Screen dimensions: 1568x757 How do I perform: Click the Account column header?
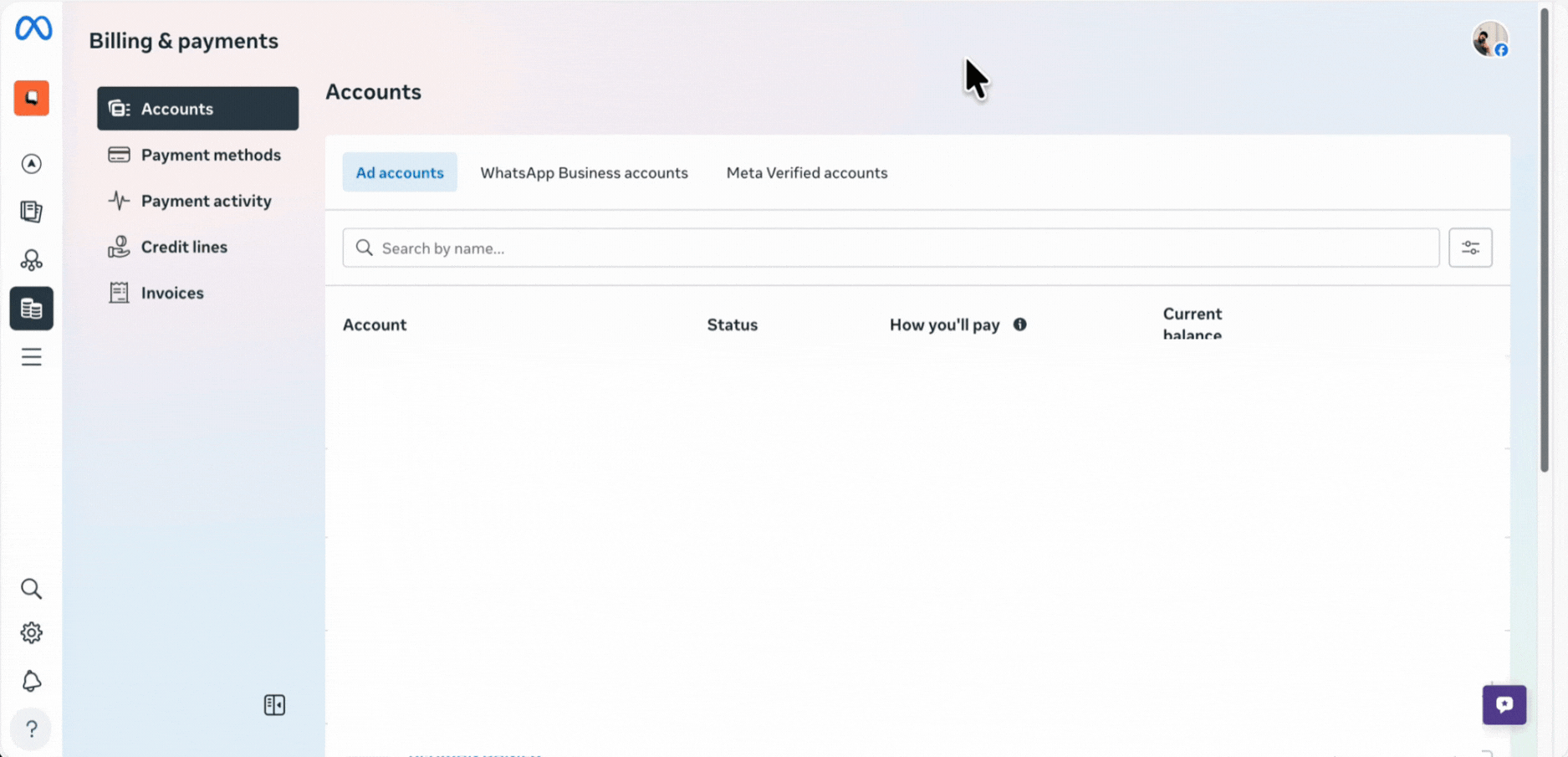pos(375,325)
